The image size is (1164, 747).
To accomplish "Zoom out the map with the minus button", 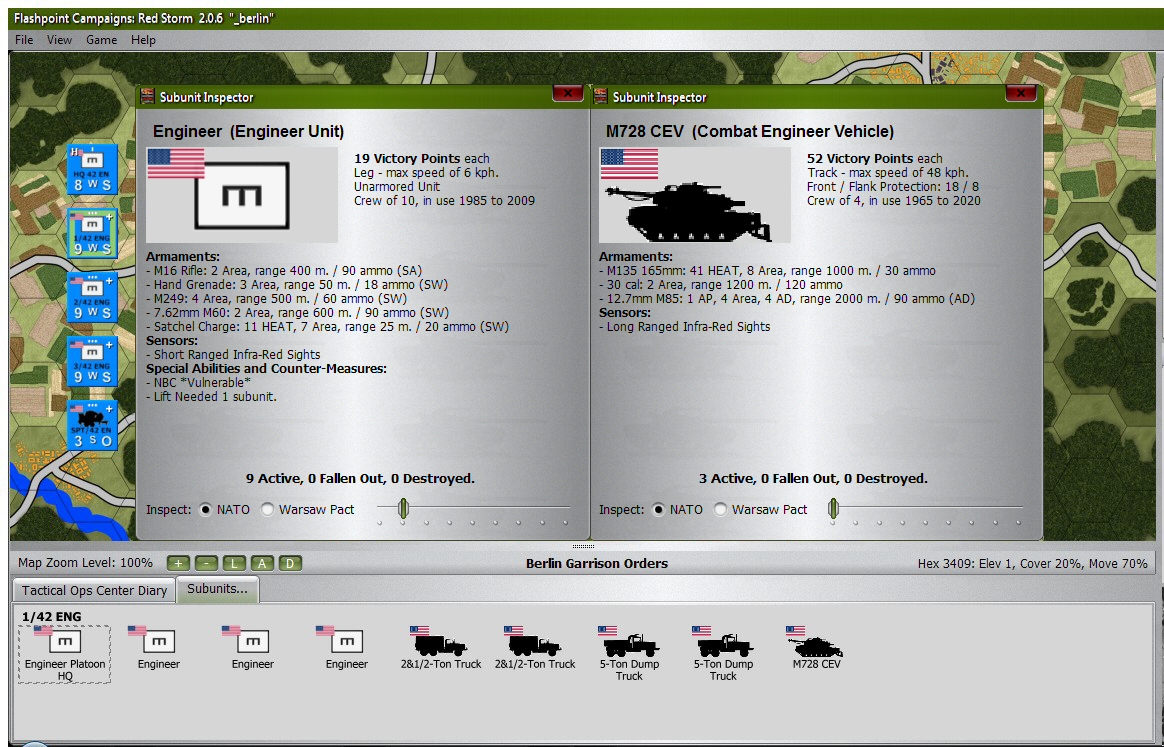I will pos(206,563).
